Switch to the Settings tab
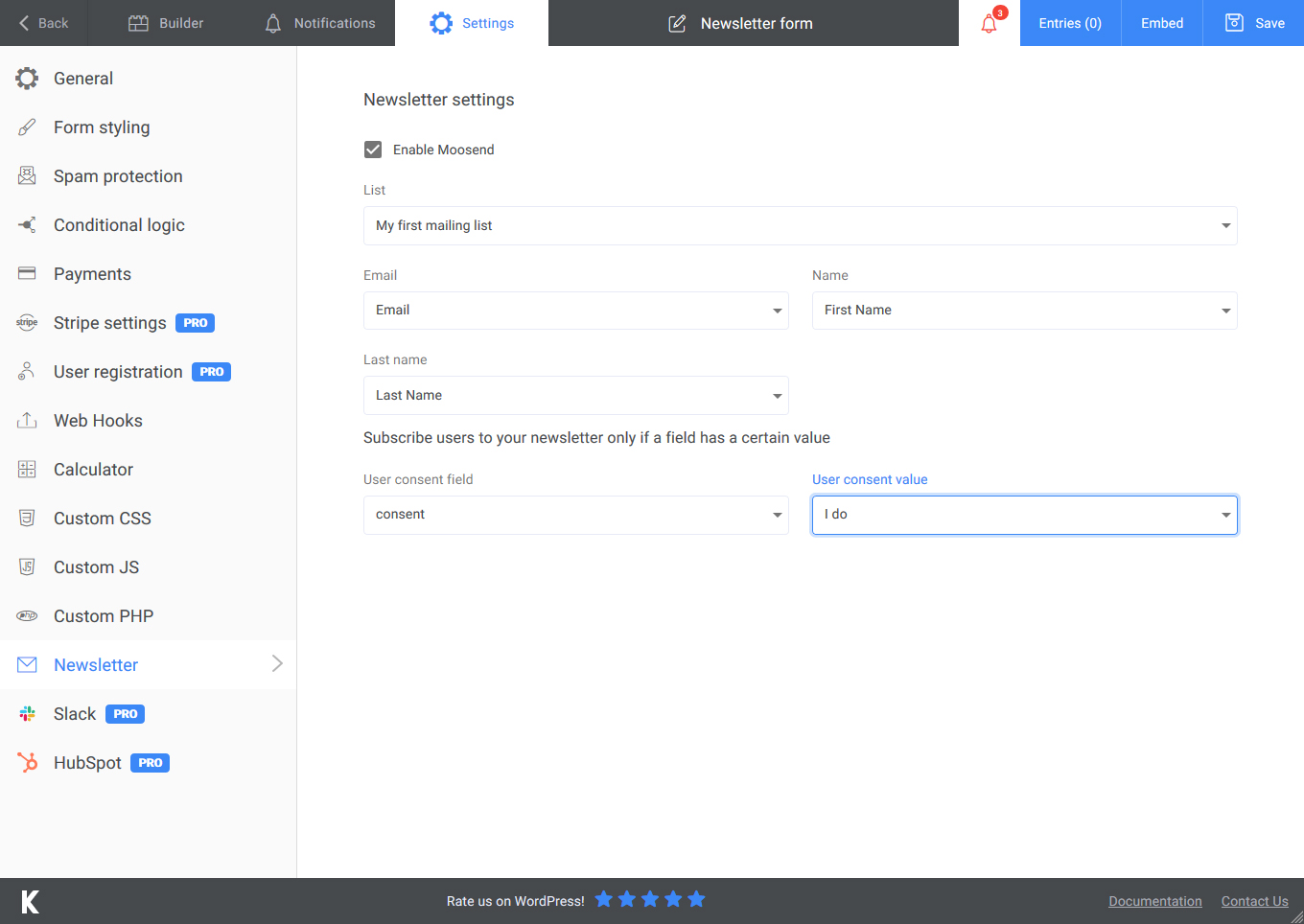The width and height of the screenshot is (1304, 924). pyautogui.click(x=472, y=23)
